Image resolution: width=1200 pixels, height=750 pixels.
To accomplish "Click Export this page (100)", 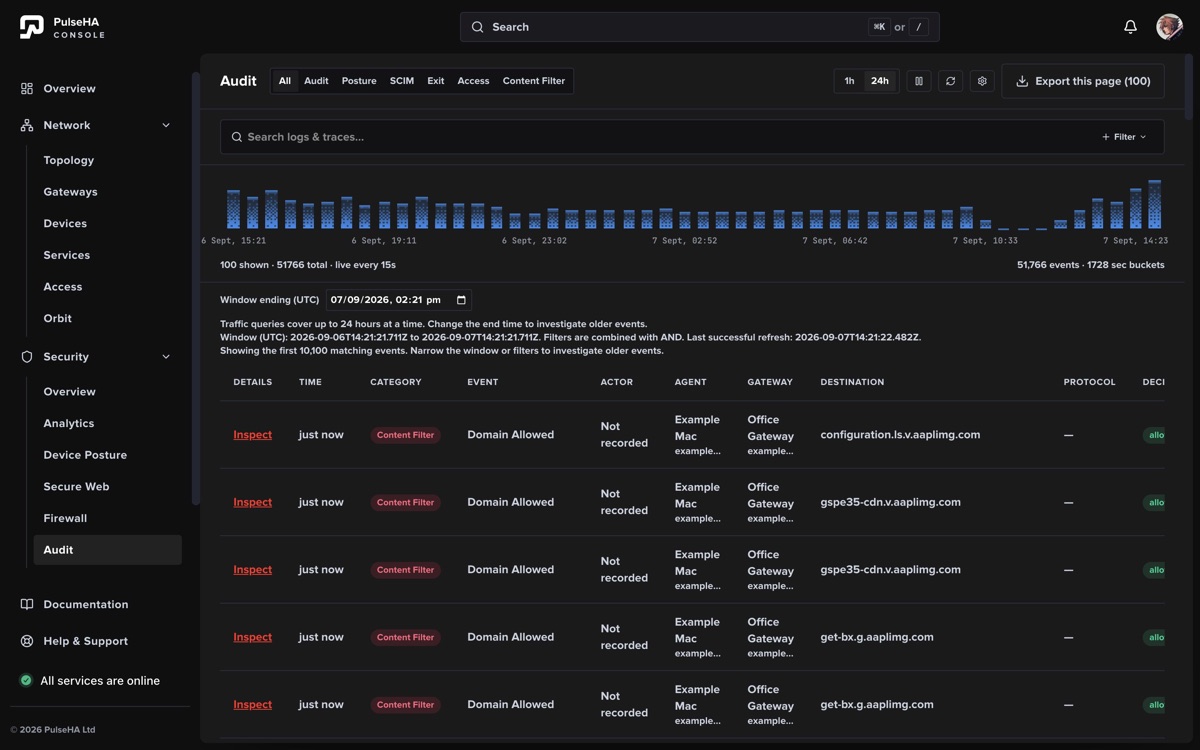I will pos(1083,81).
